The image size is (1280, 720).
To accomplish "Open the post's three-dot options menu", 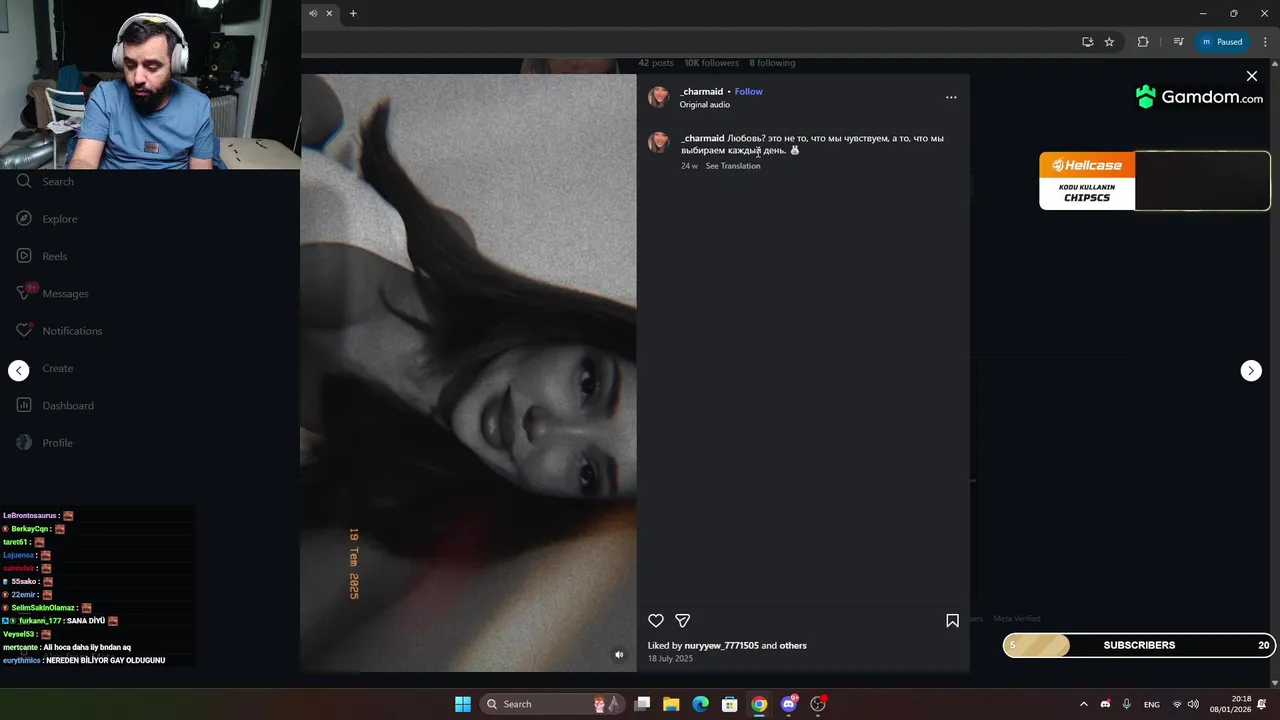I will tap(951, 97).
